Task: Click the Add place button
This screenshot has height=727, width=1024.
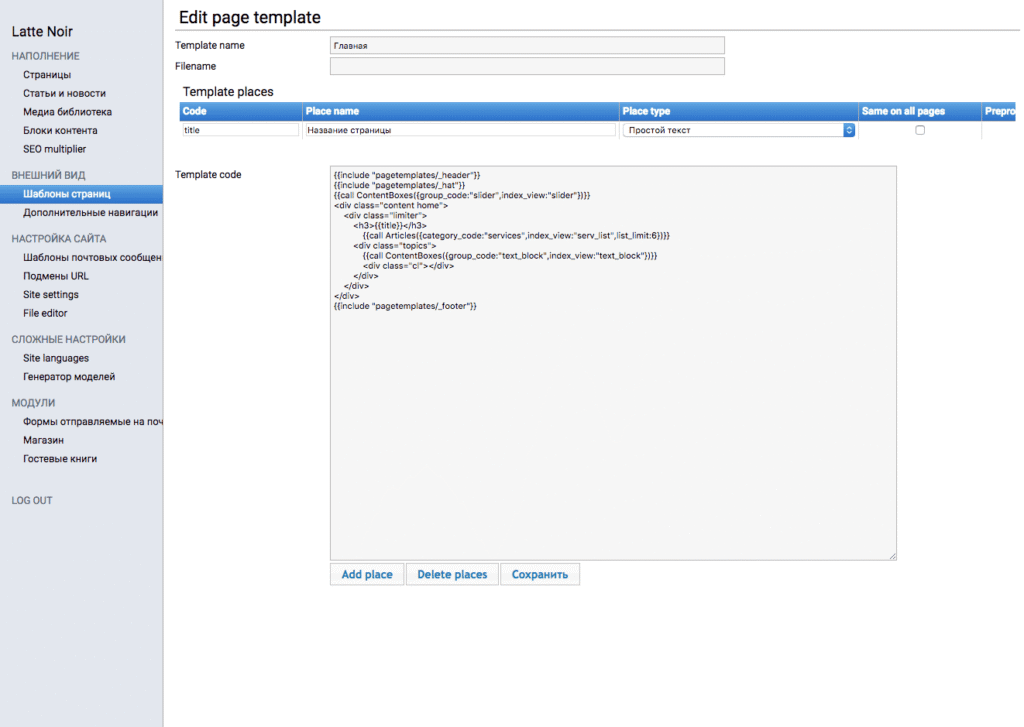Action: [x=366, y=575]
